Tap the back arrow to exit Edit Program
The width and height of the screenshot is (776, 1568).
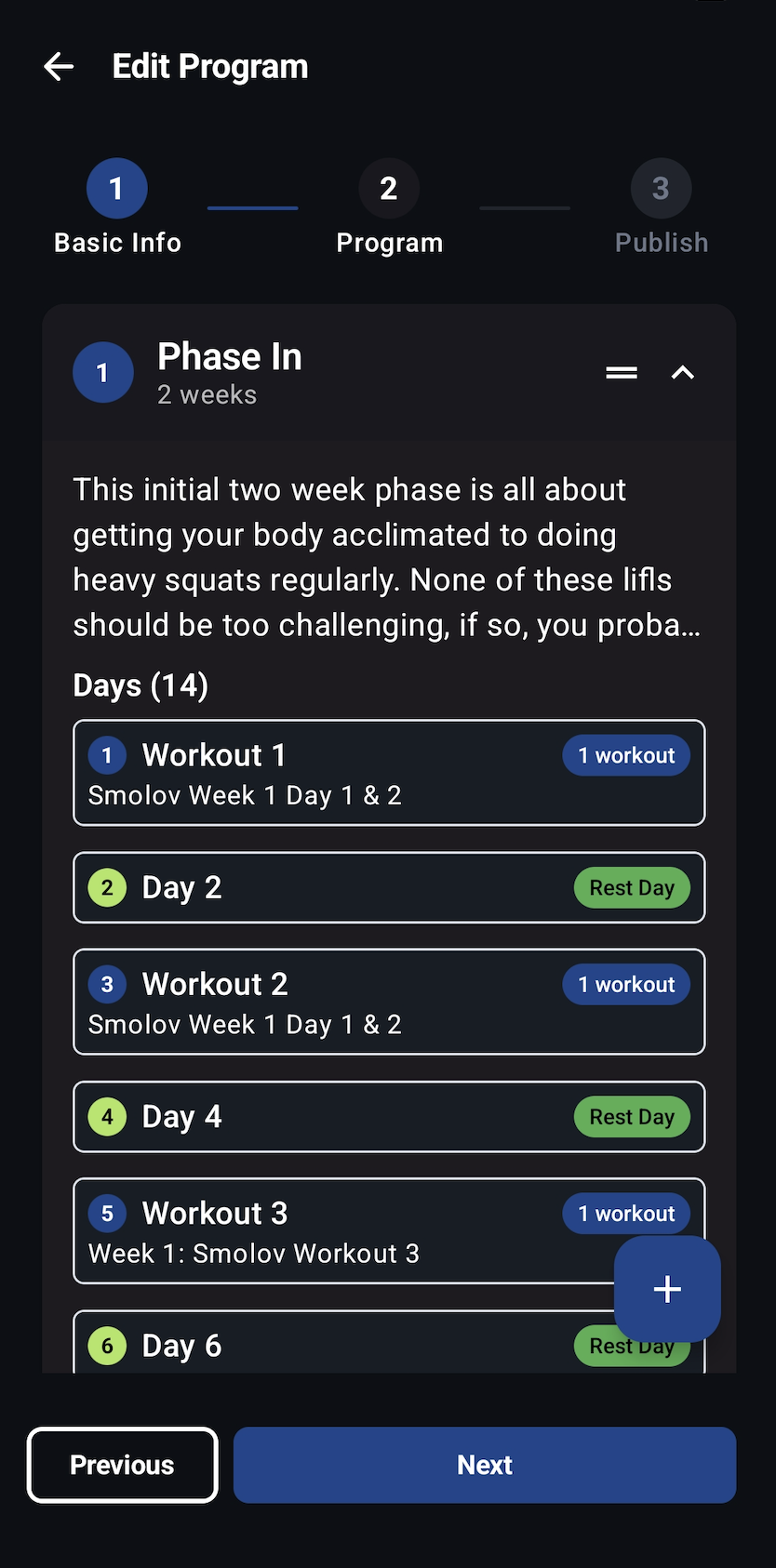coord(58,66)
